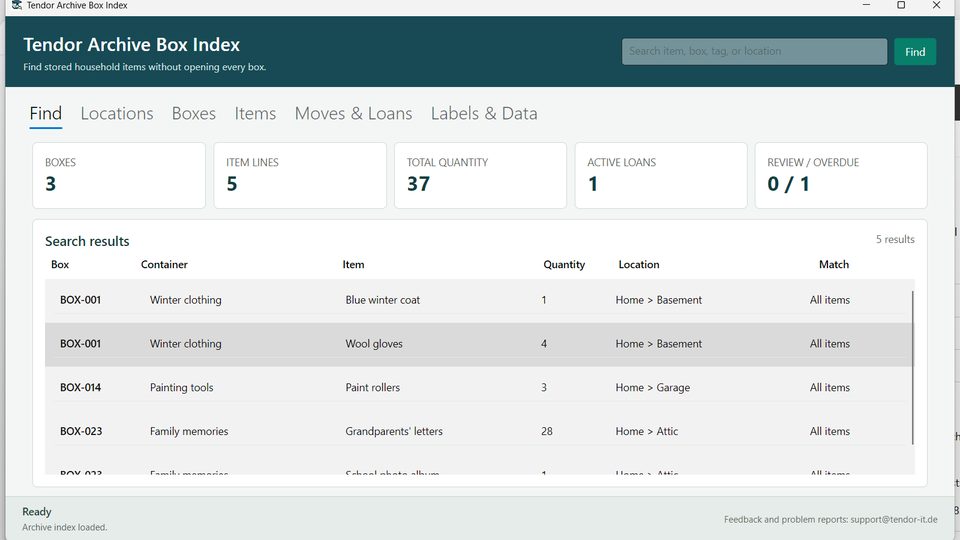Image resolution: width=960 pixels, height=540 pixels.
Task: Click Painting tools container cell
Action: [181, 388]
